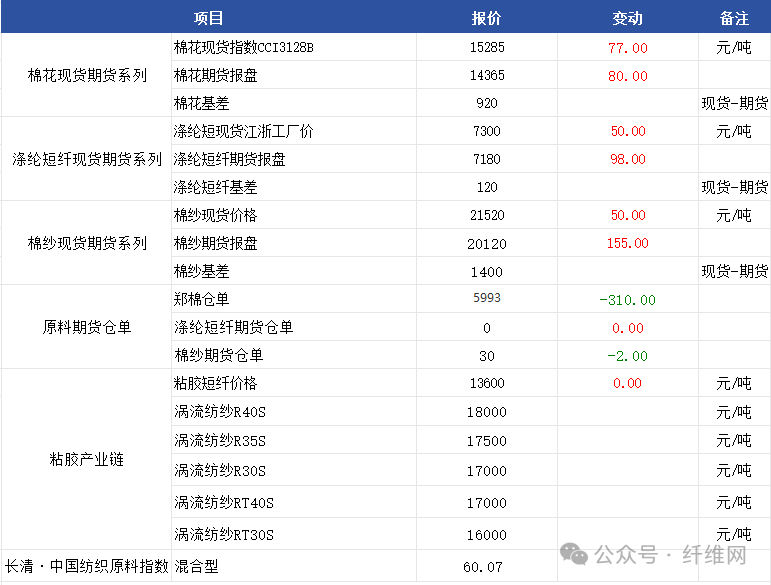Click the 涤纶短纤基差 row label
Viewport: 771px width, 585px height.
tap(215, 187)
